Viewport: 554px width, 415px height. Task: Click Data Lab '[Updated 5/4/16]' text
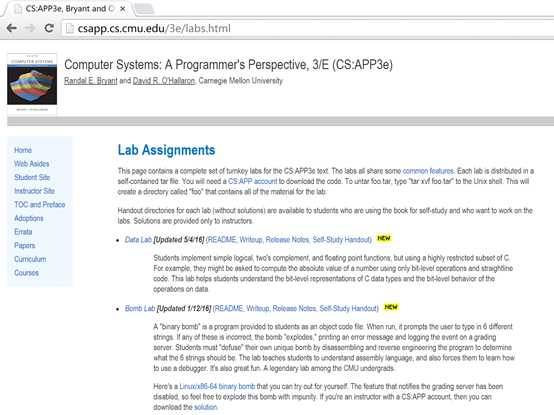coord(179,240)
